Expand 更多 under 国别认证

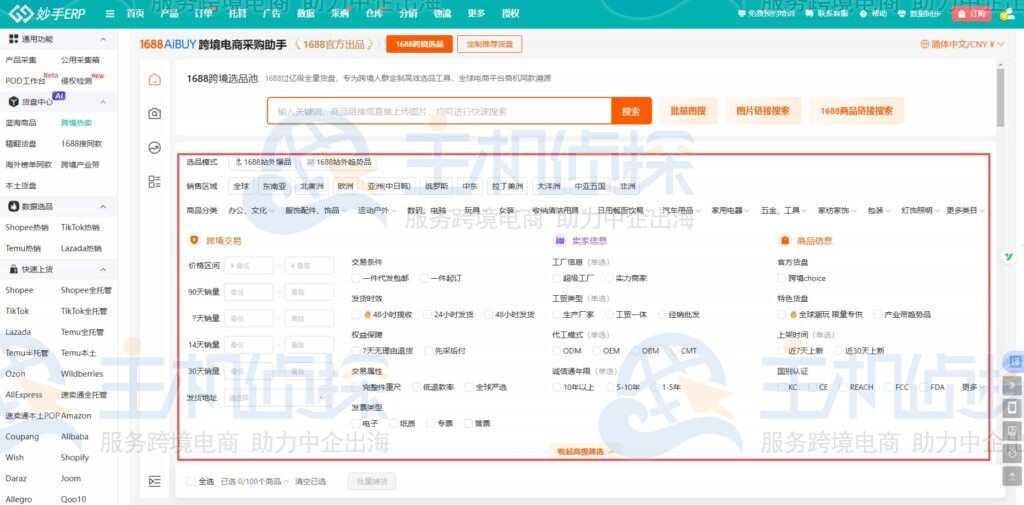(x=972, y=387)
